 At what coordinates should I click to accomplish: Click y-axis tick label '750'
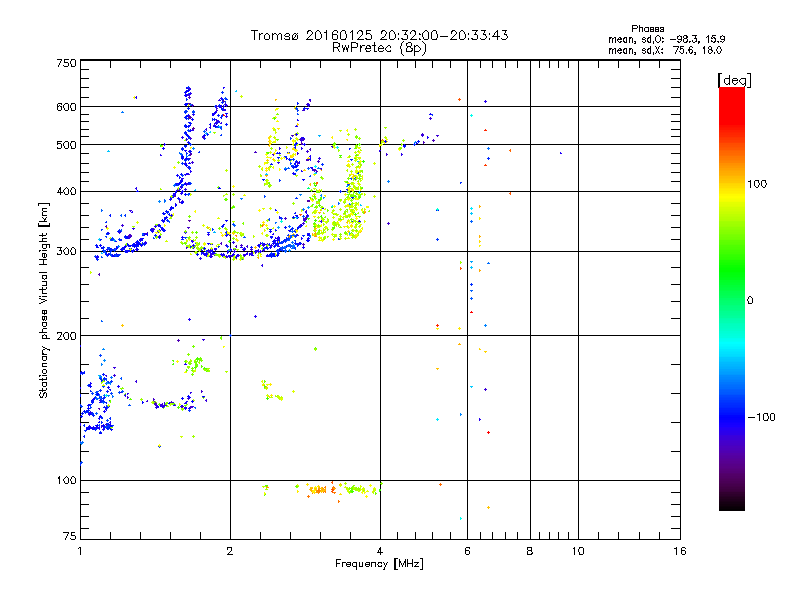pos(66,63)
